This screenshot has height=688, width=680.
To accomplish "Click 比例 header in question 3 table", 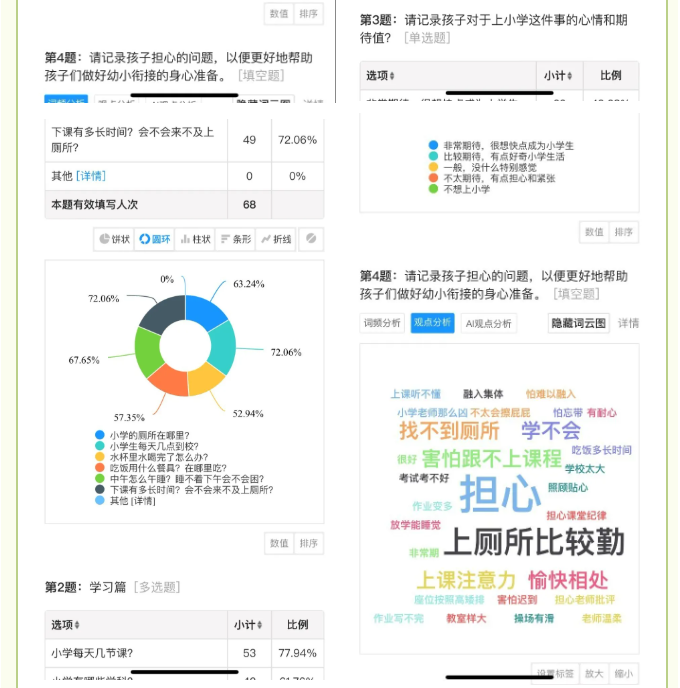I will tap(611, 75).
